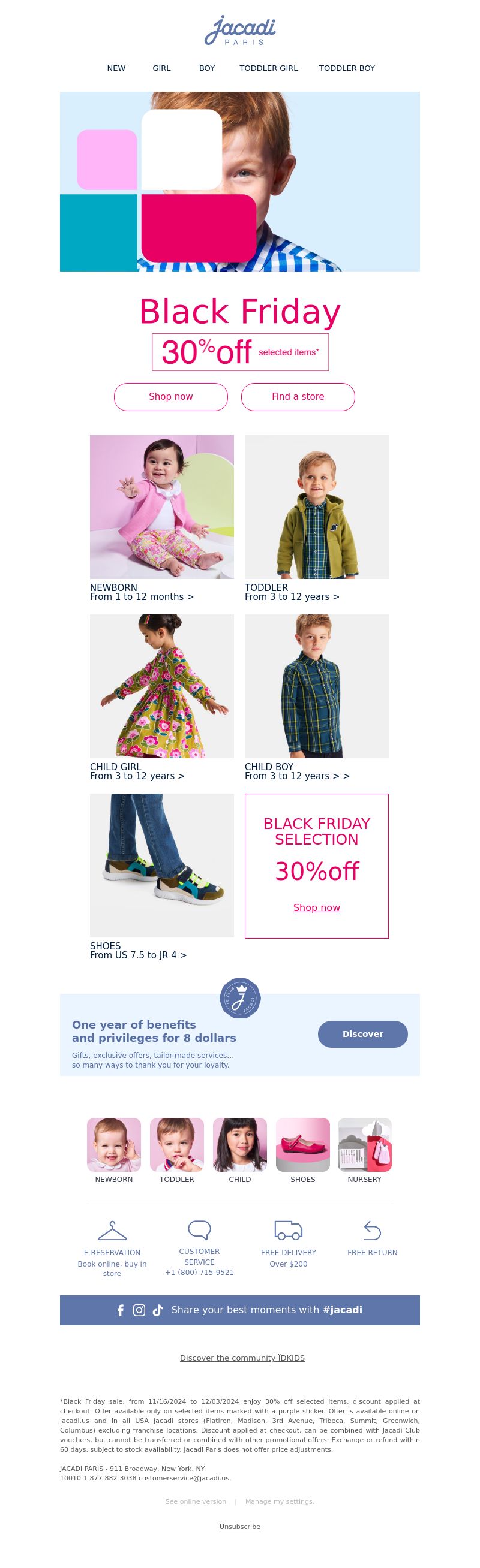Follow the Unsubscribe link
The image size is (480, 1568).
[240, 1527]
